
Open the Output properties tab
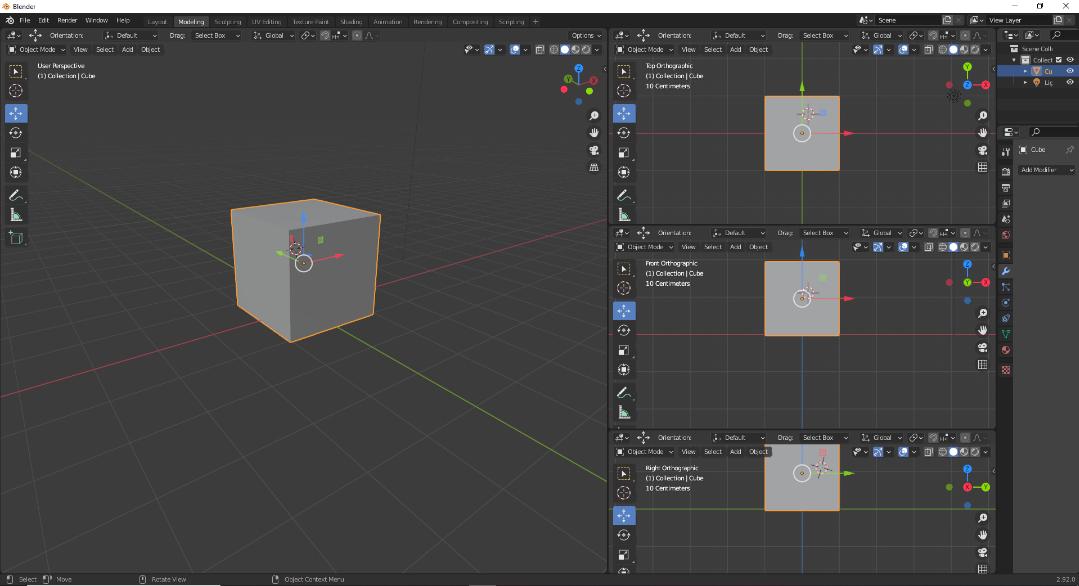(1006, 187)
